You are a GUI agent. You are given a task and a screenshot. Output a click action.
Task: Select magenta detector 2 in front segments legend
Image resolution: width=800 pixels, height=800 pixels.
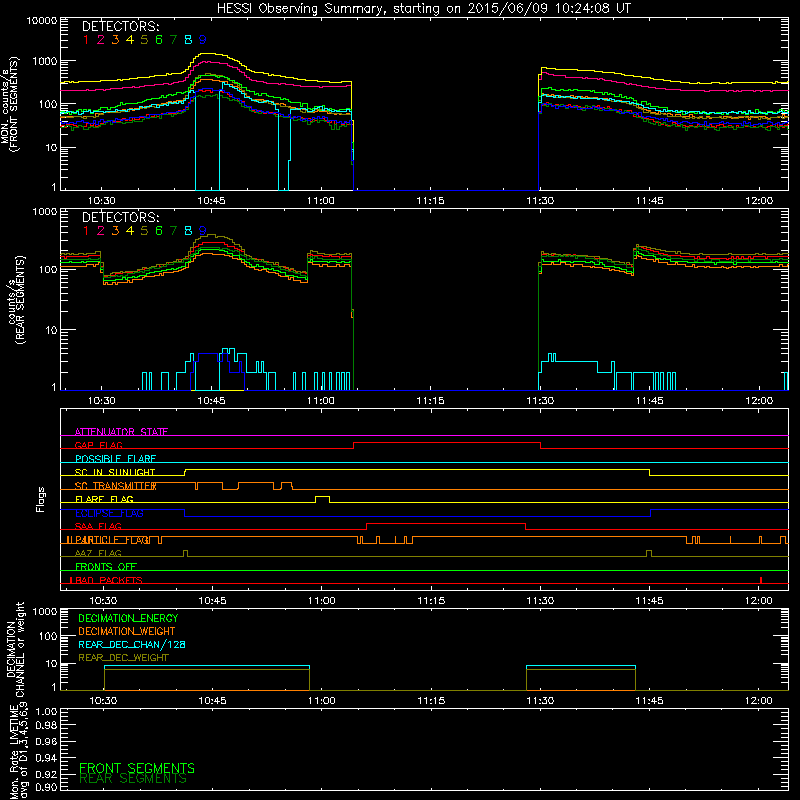point(101,40)
